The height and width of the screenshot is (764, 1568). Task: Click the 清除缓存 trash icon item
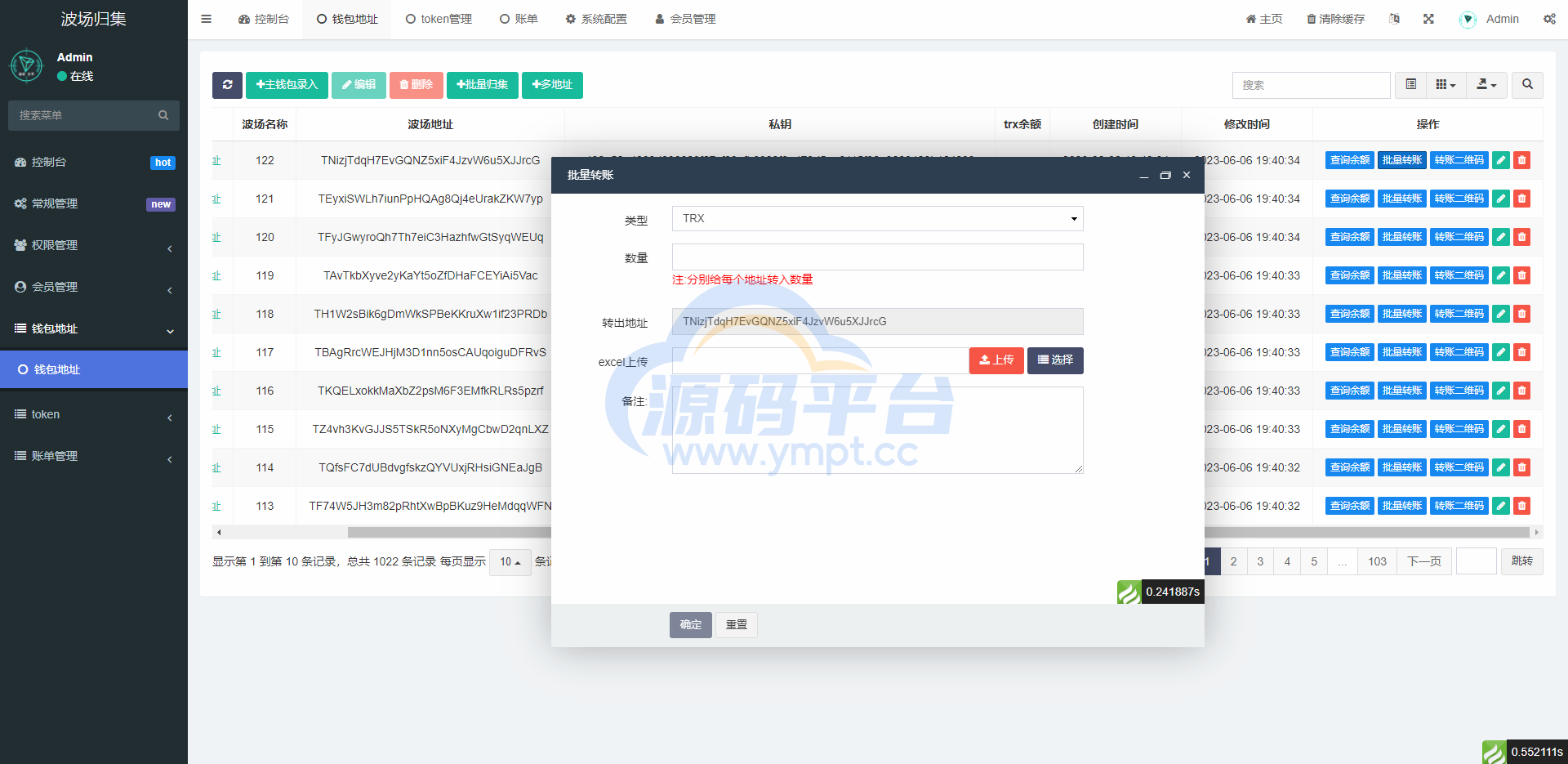click(1335, 19)
